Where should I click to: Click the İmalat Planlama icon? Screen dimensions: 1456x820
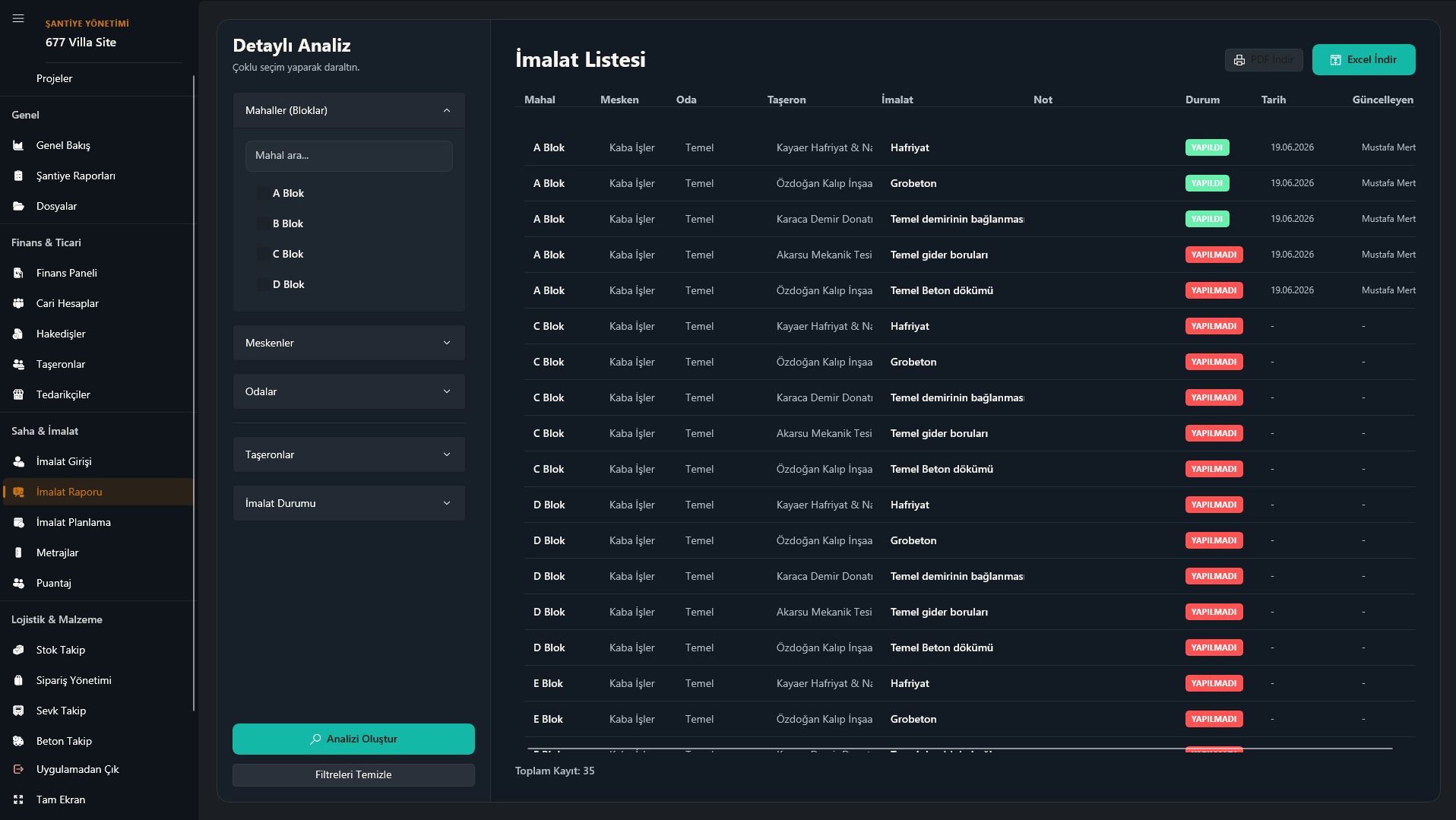coord(18,522)
